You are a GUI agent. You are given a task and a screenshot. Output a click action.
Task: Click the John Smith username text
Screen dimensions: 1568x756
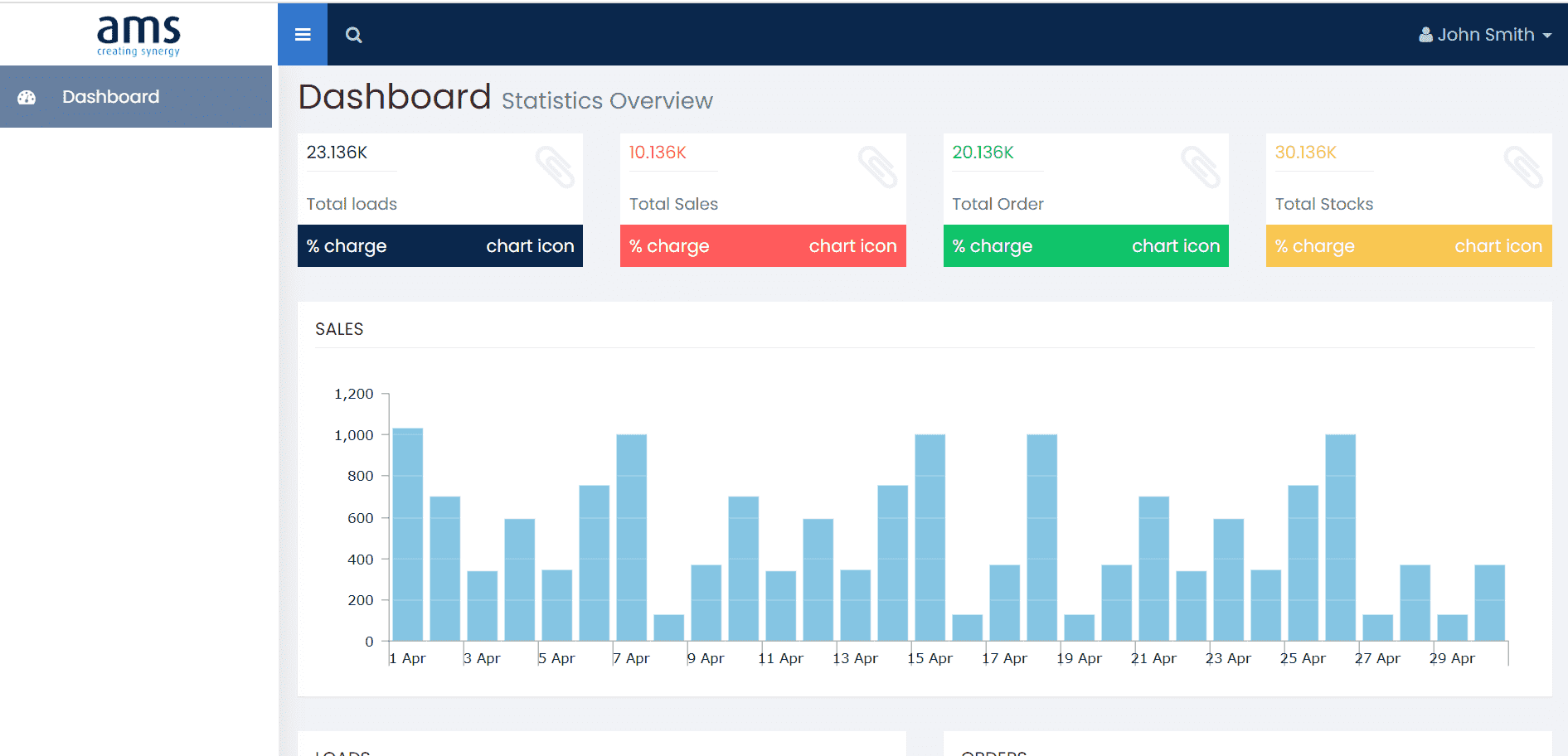click(x=1486, y=35)
